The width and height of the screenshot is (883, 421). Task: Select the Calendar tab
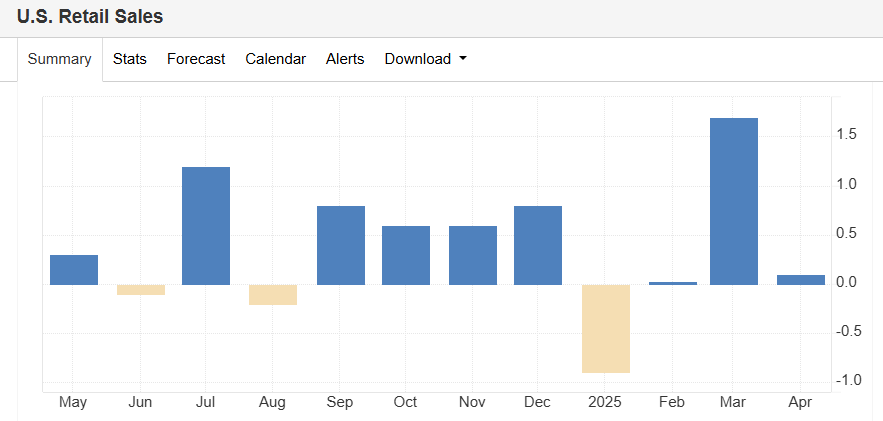[x=275, y=59]
